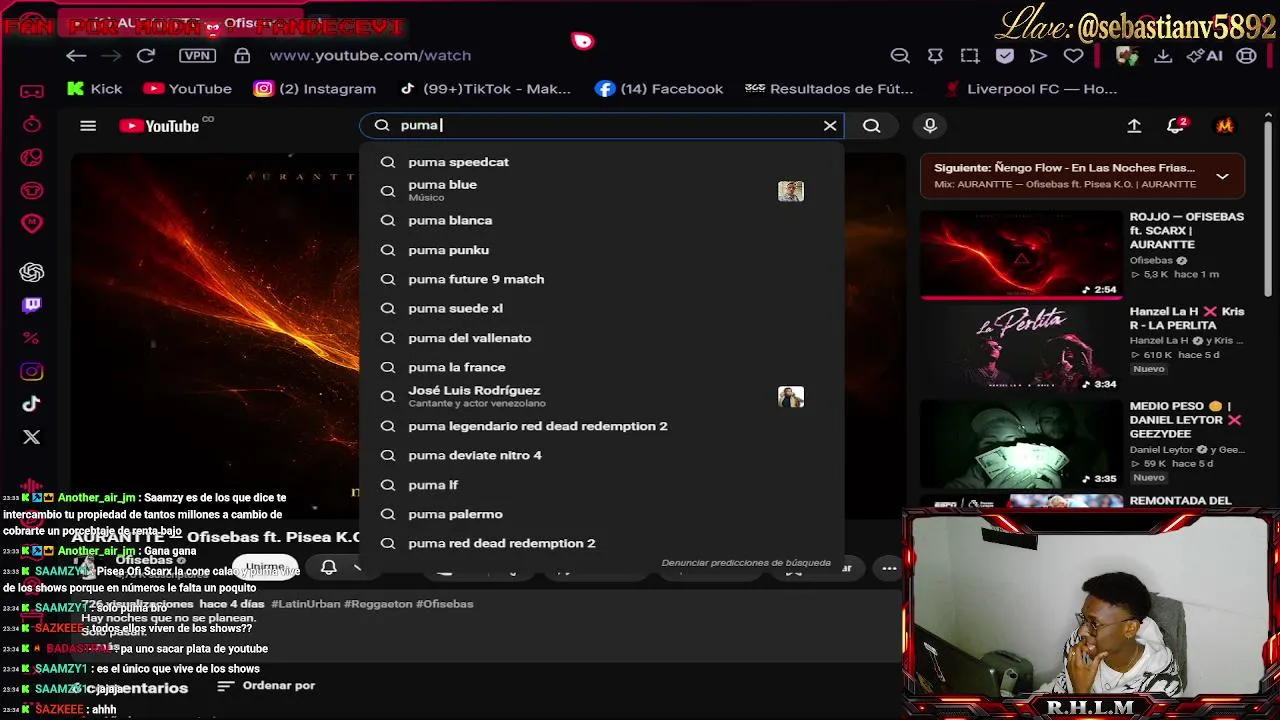Choose 'puma legendario red dead redemption 2'
Image resolution: width=1280 pixels, height=720 pixels.
click(602, 426)
